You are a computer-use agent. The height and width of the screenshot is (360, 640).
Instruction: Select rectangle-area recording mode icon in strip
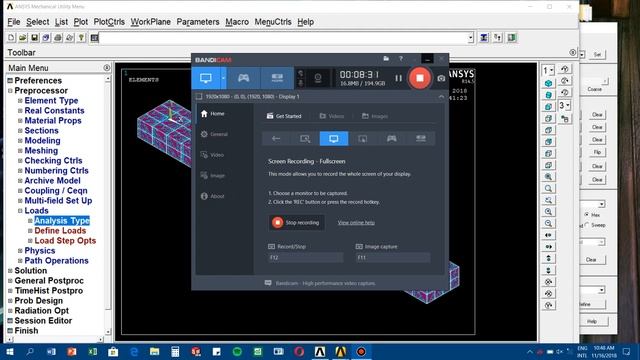pos(305,139)
